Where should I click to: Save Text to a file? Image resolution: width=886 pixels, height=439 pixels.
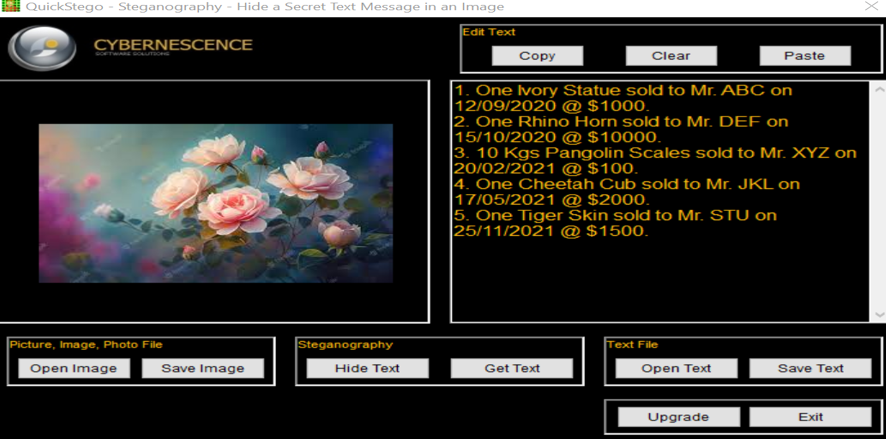click(810, 368)
